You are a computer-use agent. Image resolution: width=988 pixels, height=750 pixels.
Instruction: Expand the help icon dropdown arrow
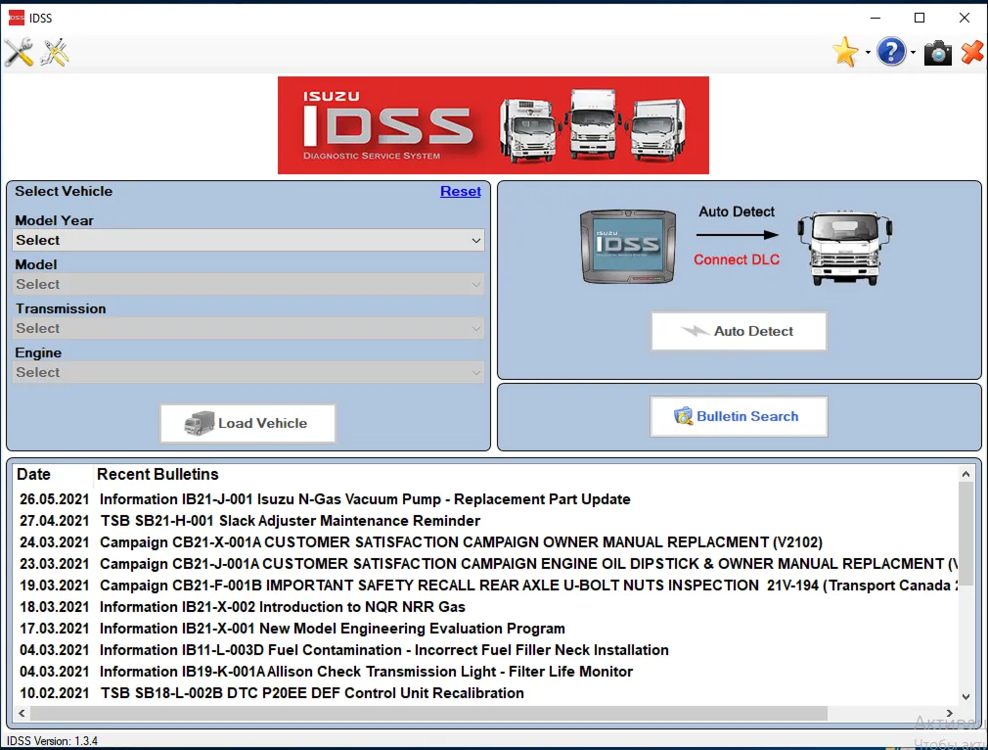coord(913,53)
